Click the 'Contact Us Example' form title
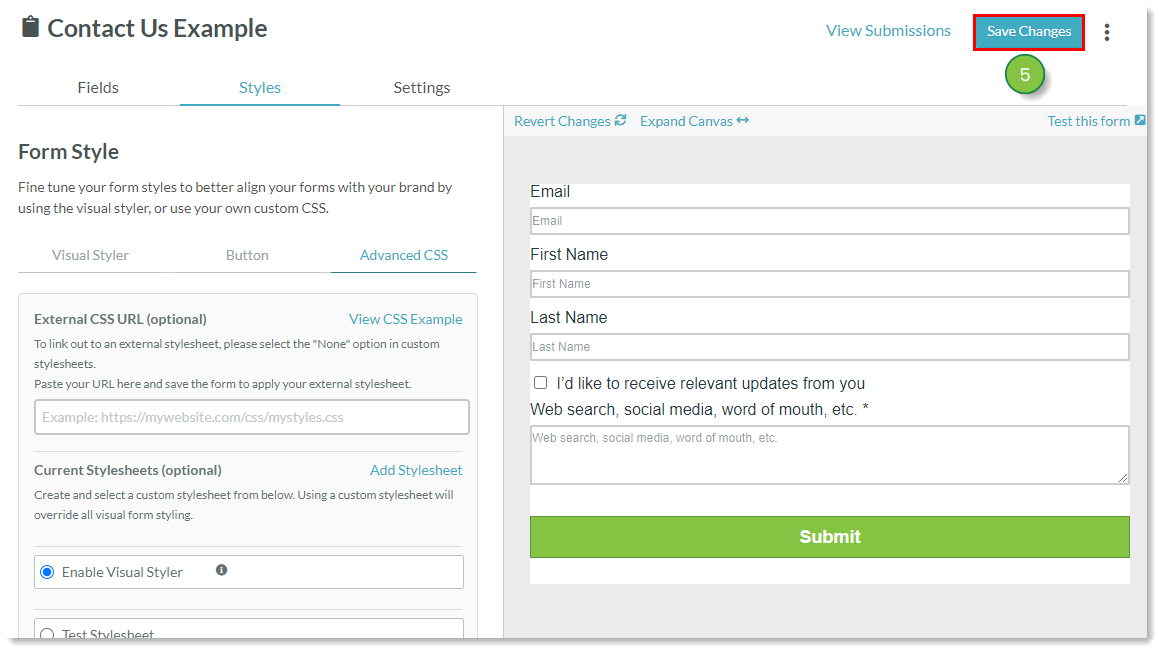This screenshot has height=653, width=1162. pos(157,28)
